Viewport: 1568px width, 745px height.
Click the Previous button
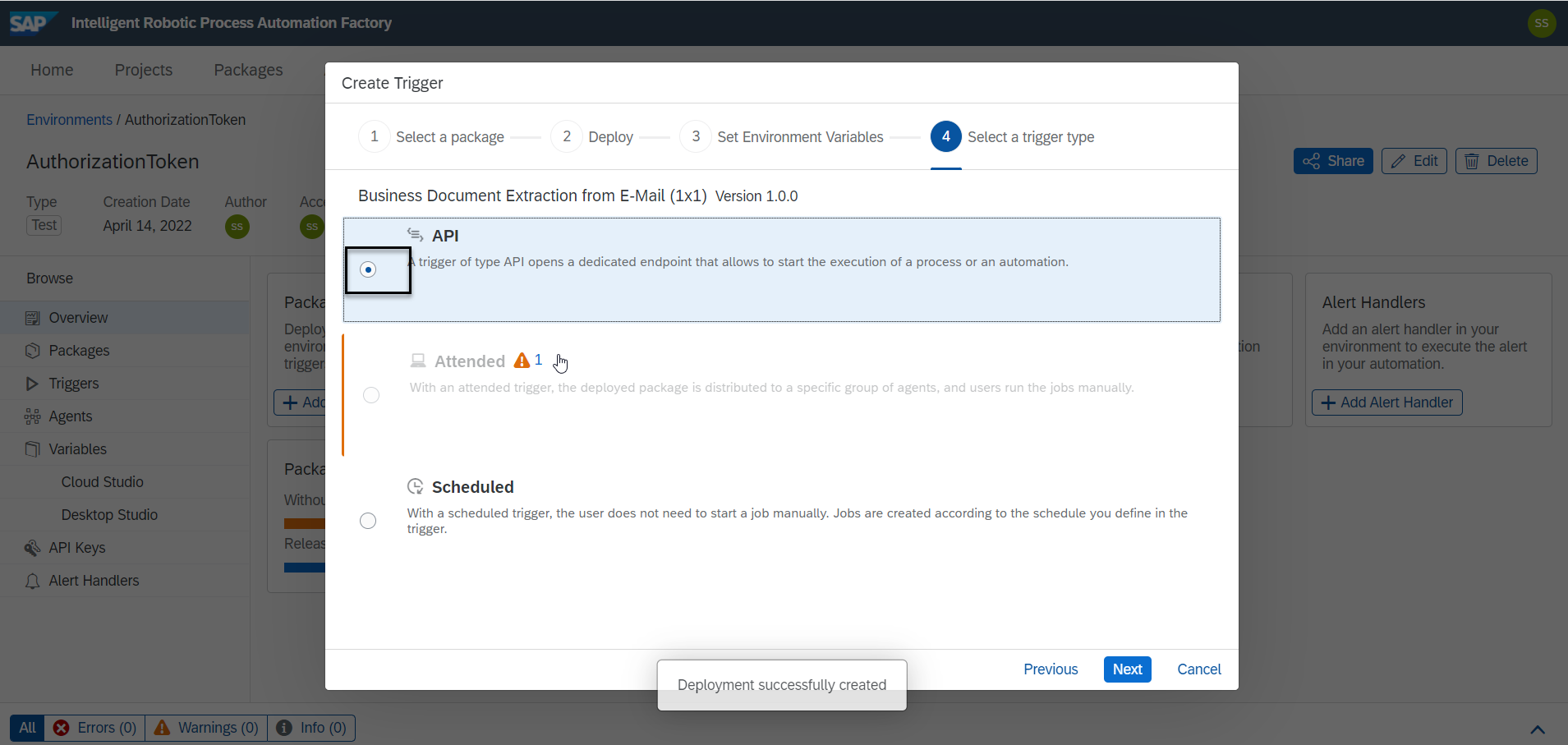pos(1051,669)
